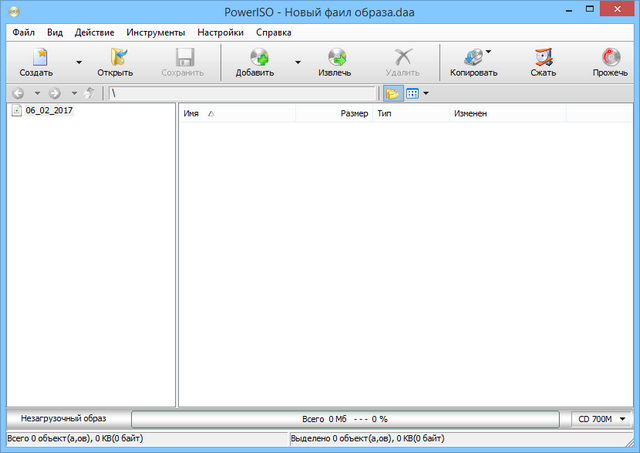Click the Незагрузочный образ status button

coord(64,418)
